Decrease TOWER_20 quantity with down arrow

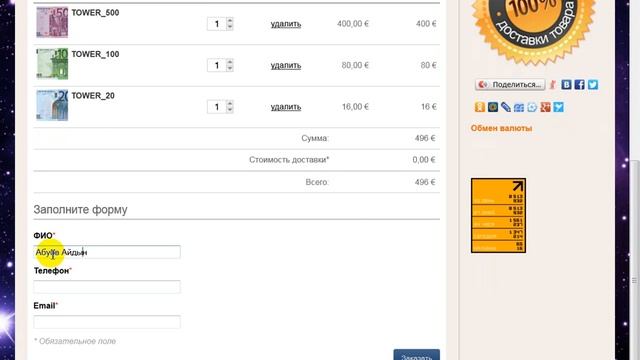pyautogui.click(x=230, y=110)
